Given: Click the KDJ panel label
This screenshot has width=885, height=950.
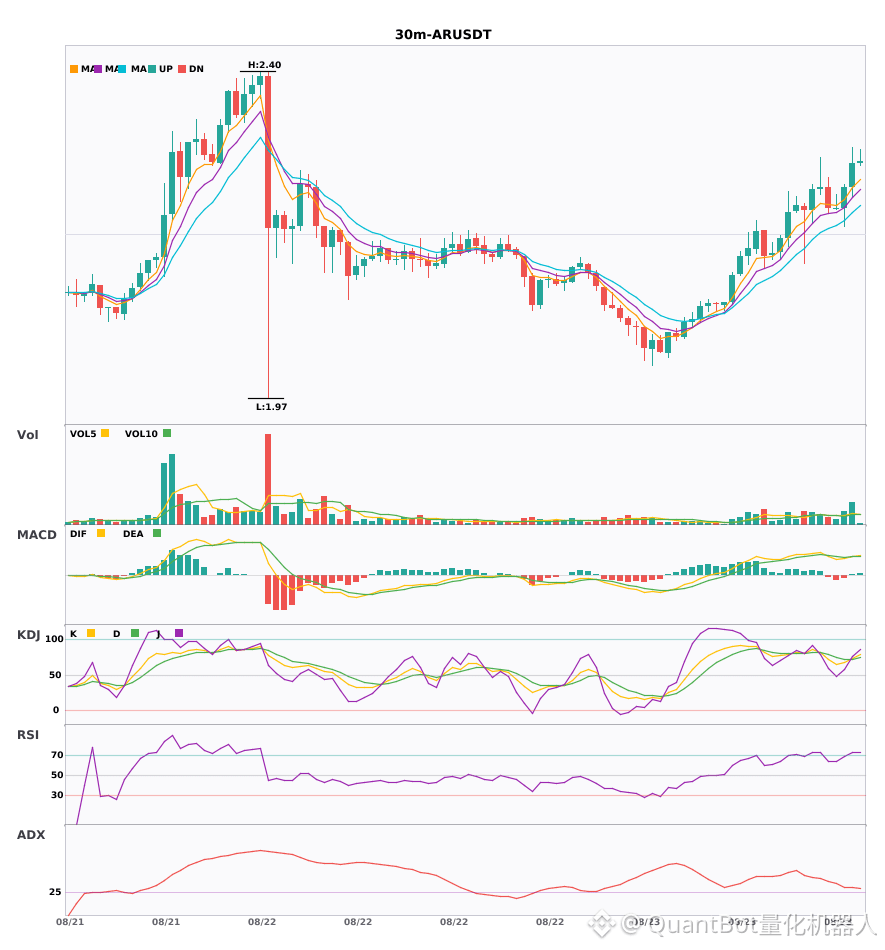Looking at the screenshot, I should (x=28, y=634).
